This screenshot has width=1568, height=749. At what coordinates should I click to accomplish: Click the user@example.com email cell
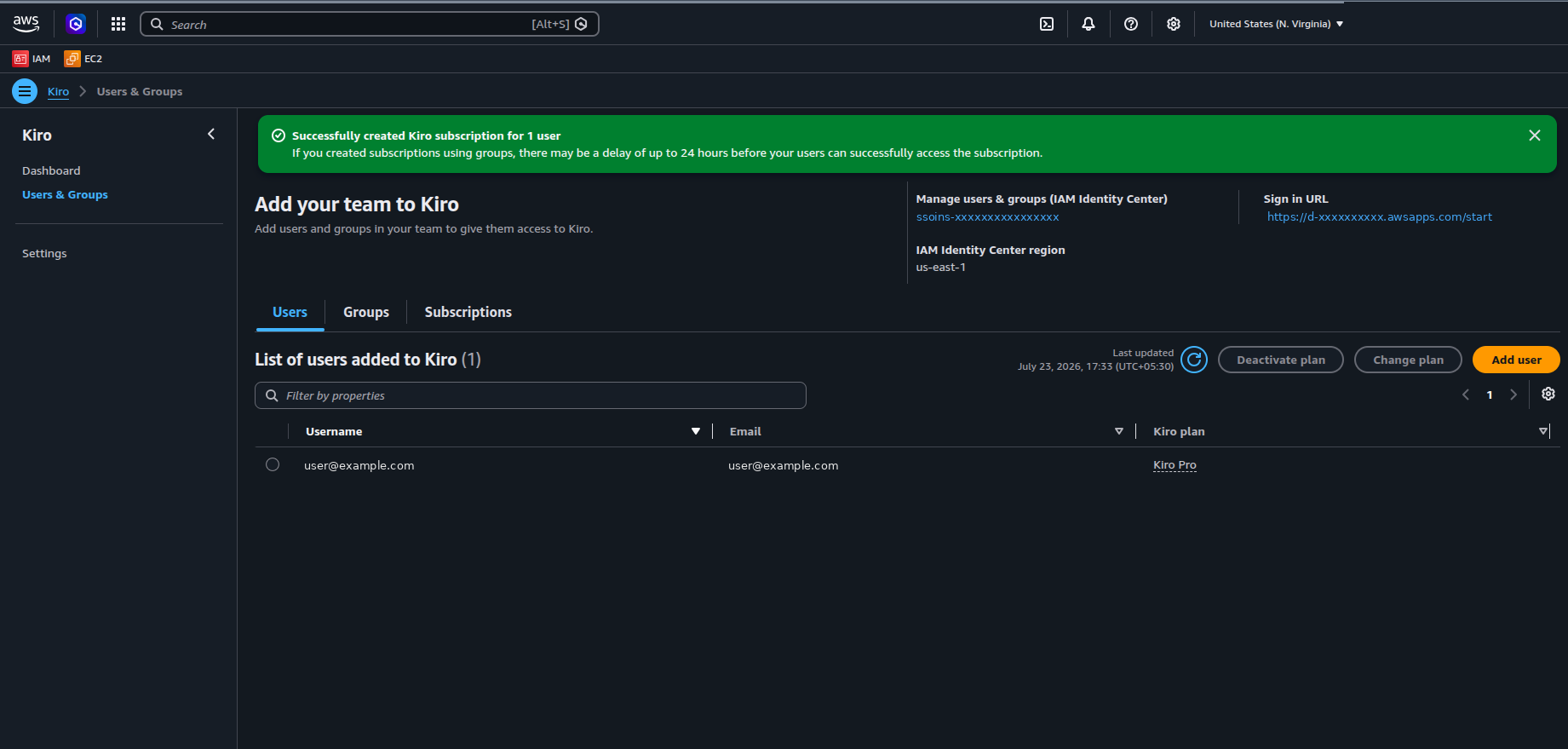(x=783, y=465)
